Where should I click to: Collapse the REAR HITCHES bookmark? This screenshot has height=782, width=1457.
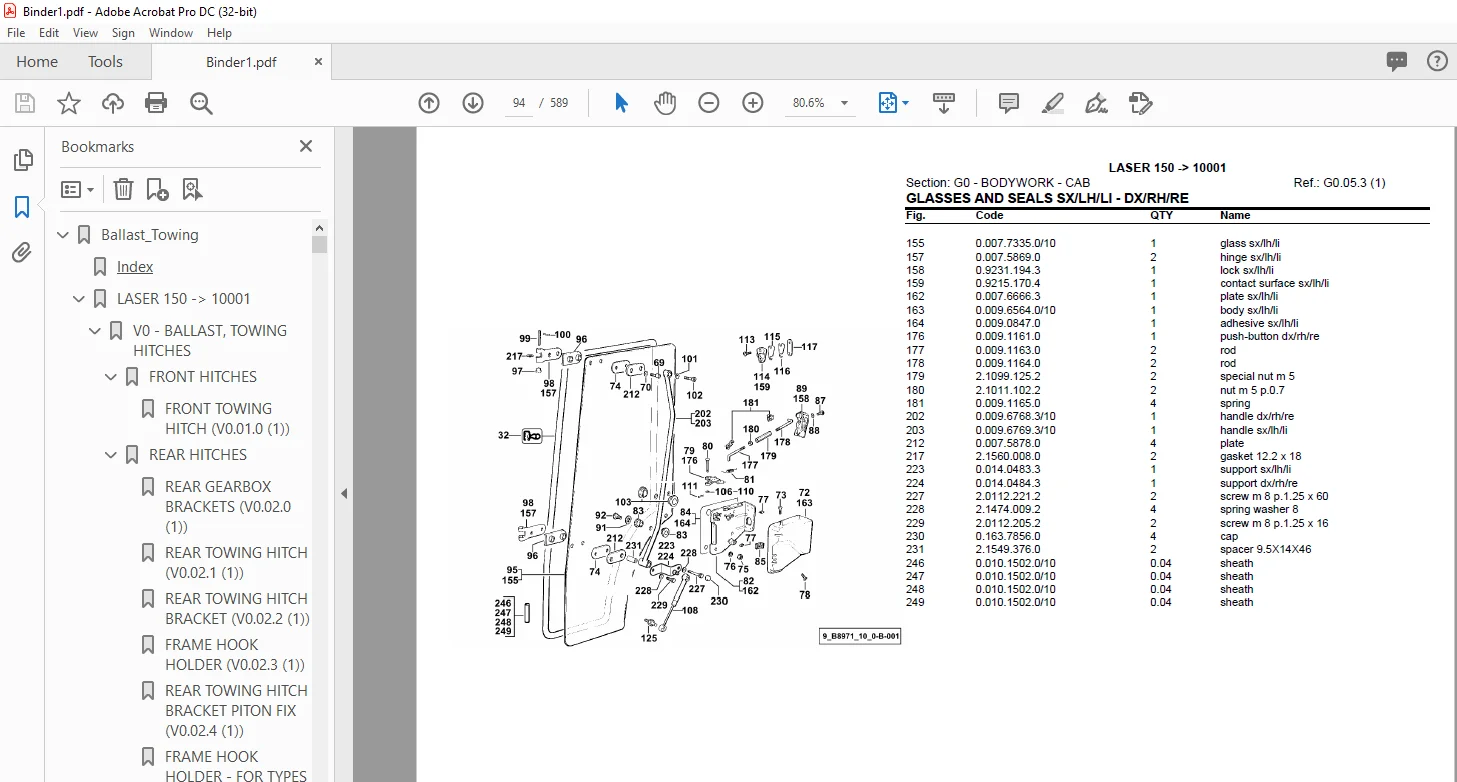pyautogui.click(x=112, y=455)
